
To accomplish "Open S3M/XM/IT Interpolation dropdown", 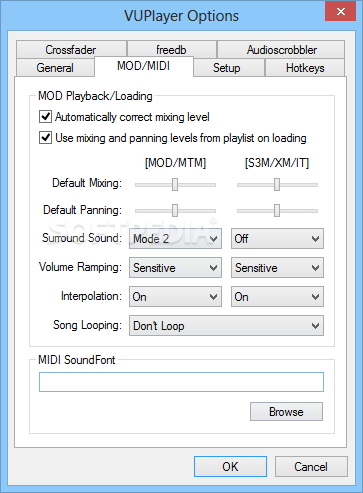I will click(277, 297).
